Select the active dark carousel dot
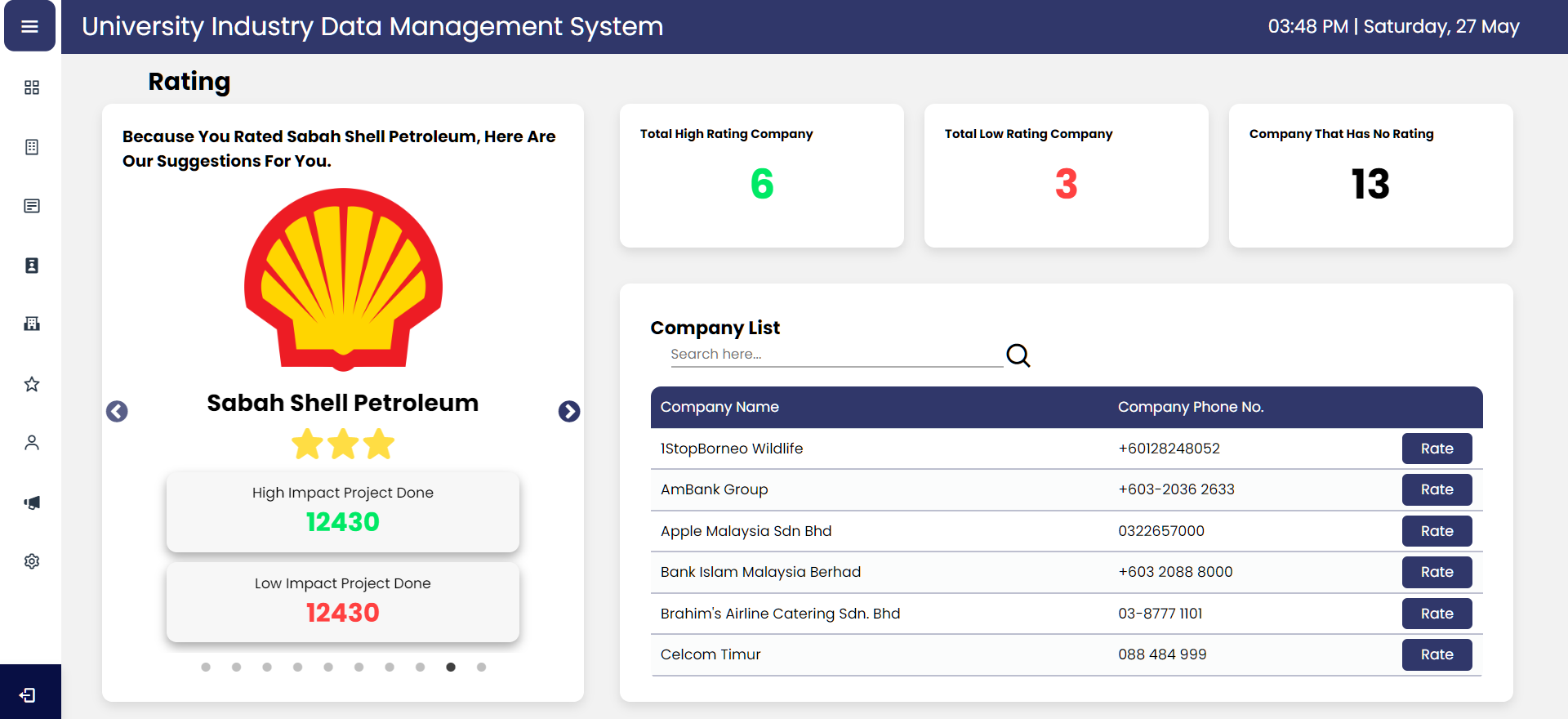1568x719 pixels. click(451, 668)
